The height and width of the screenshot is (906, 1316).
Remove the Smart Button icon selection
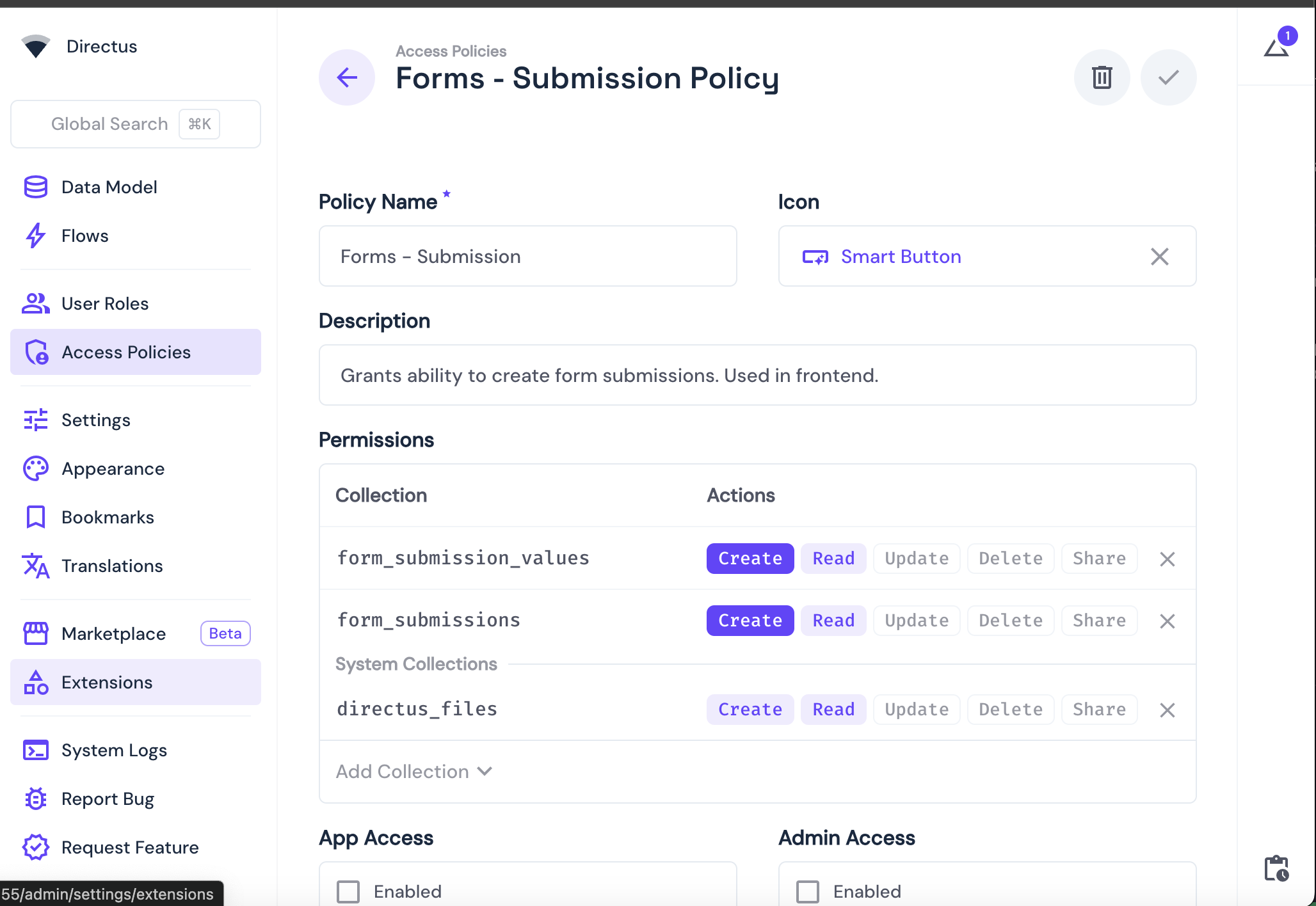(1160, 256)
